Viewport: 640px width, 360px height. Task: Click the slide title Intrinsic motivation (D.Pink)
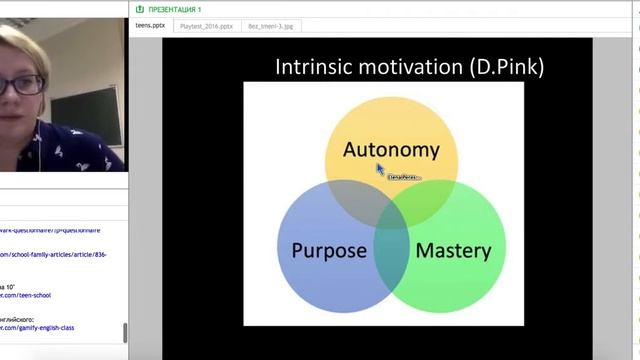pyautogui.click(x=409, y=67)
